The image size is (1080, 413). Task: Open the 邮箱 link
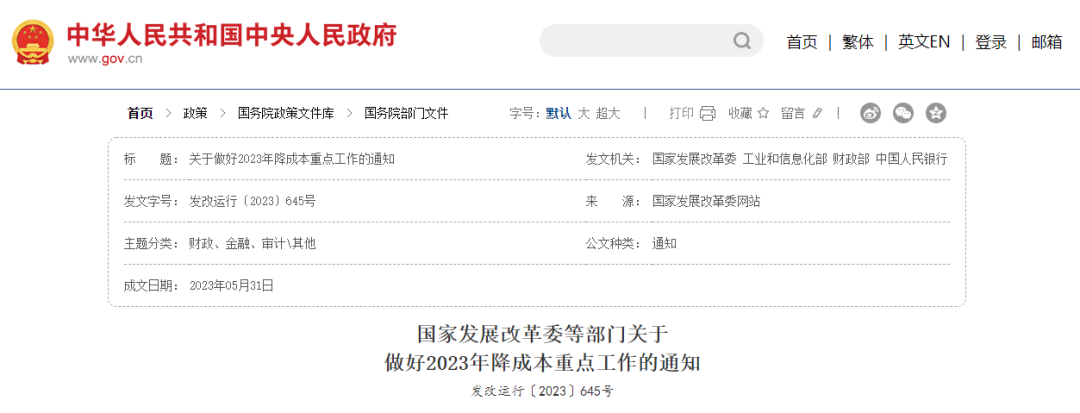pyautogui.click(x=1046, y=42)
